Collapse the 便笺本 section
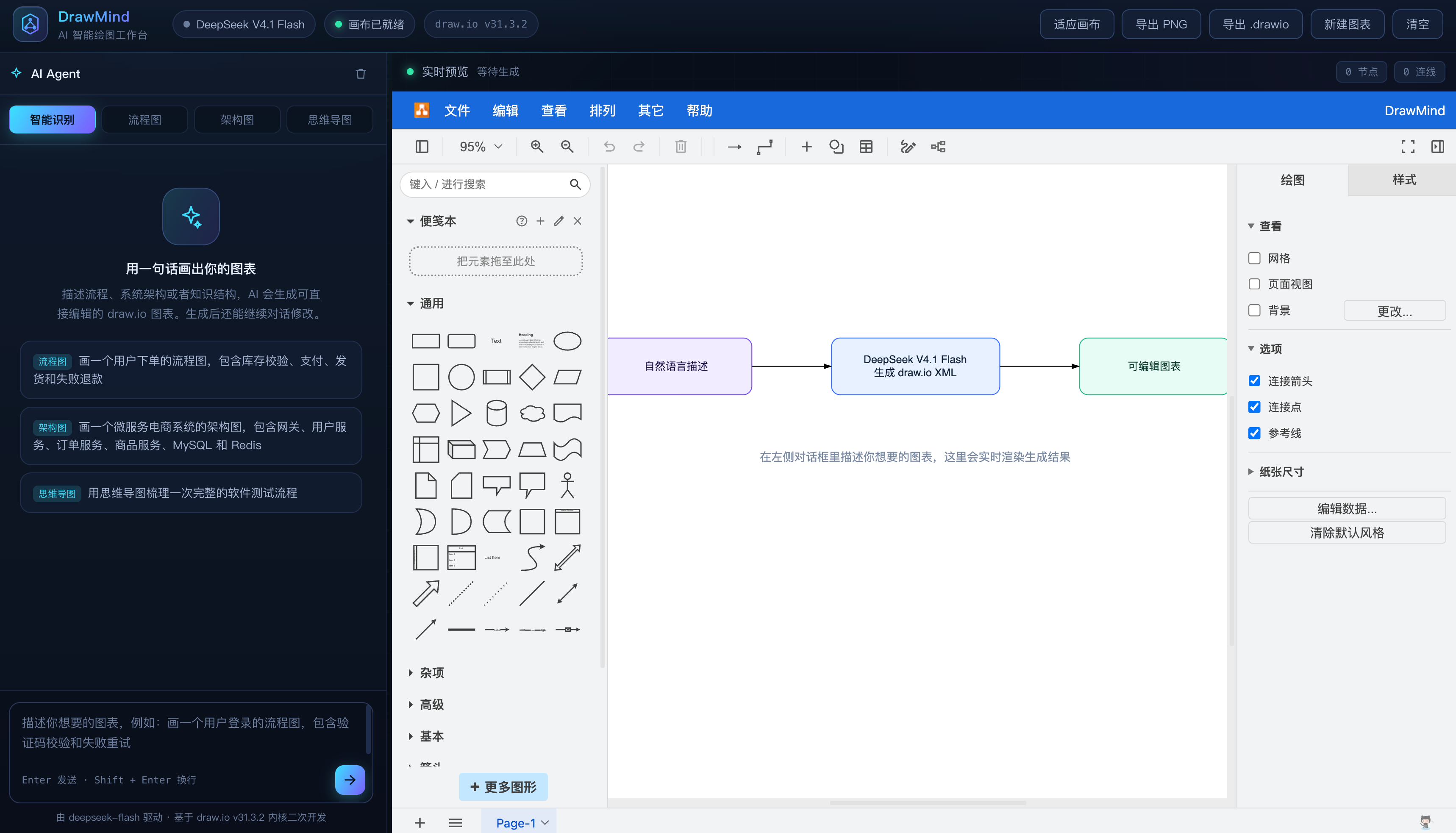The height and width of the screenshot is (833, 1456). pyautogui.click(x=410, y=222)
